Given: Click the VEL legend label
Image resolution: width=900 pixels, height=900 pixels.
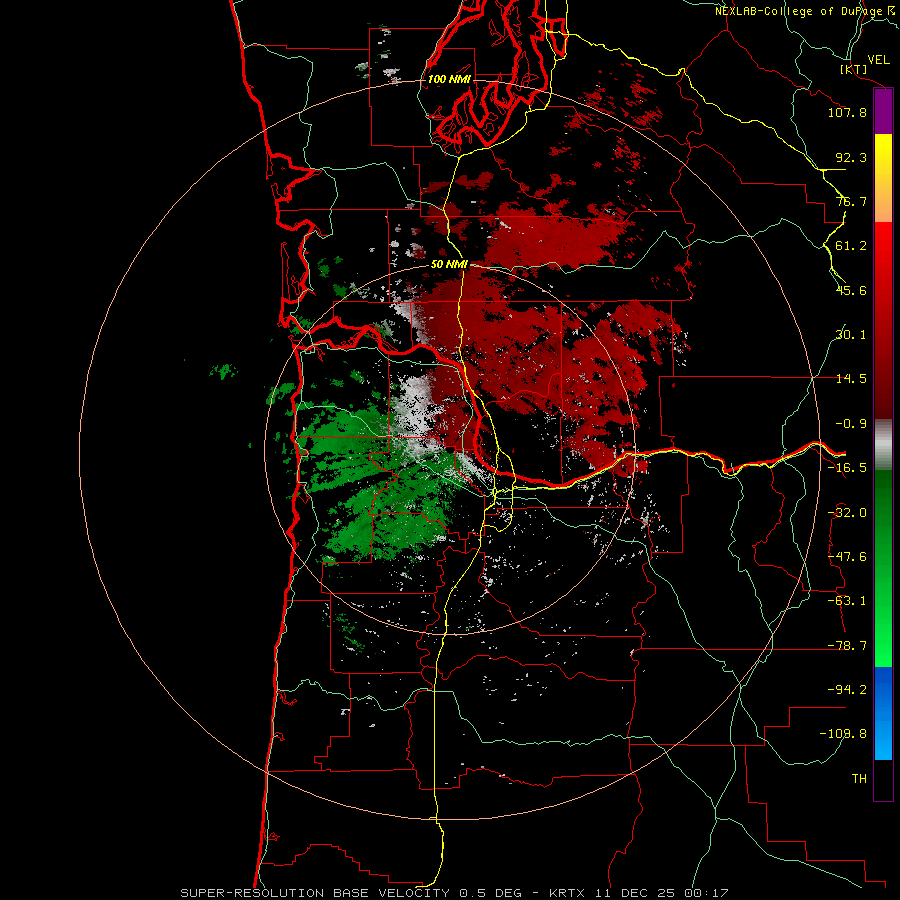Looking at the screenshot, I should tap(878, 60).
